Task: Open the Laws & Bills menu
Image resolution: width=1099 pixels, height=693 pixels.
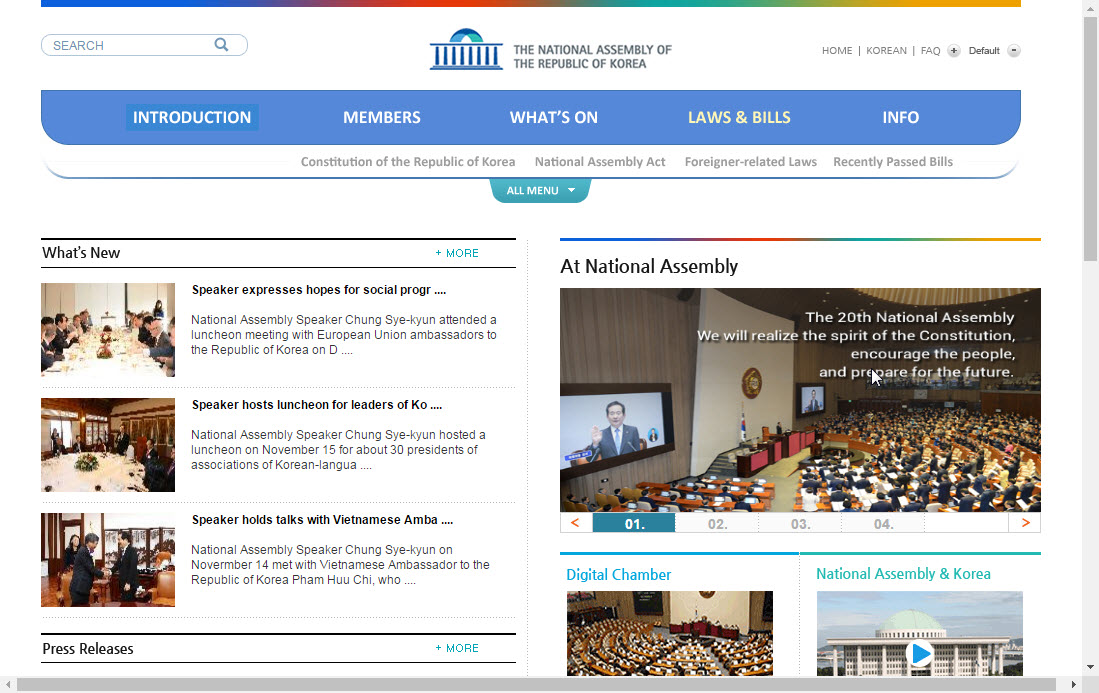Action: coord(739,117)
